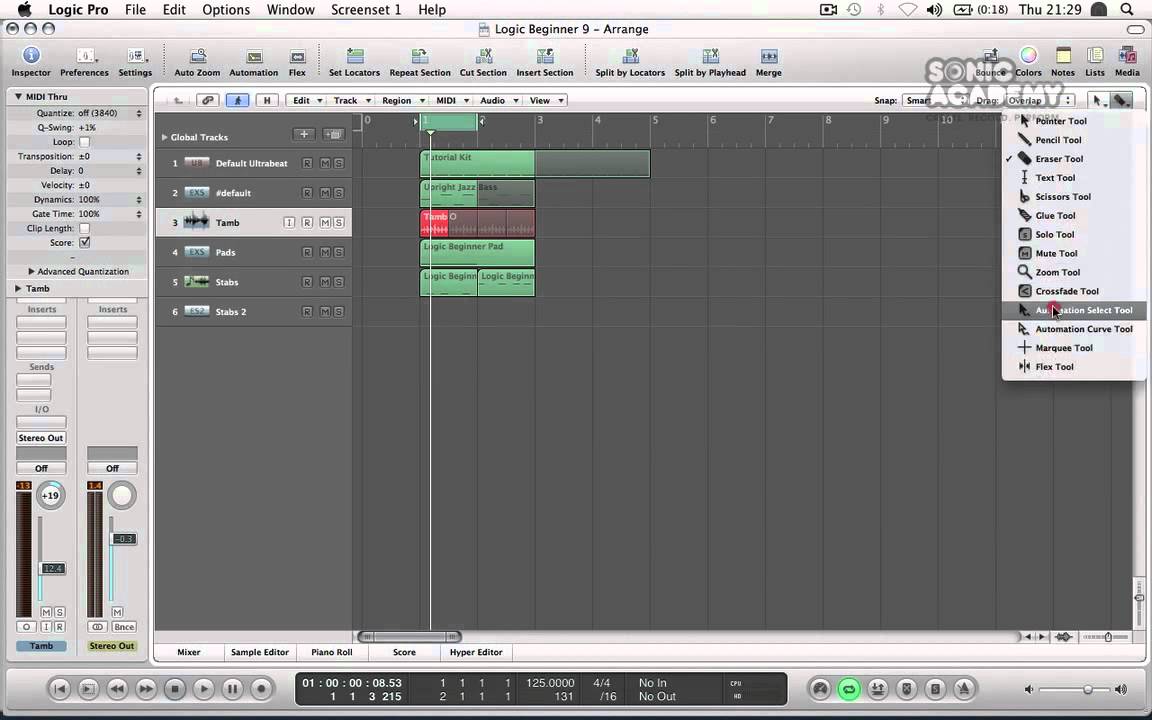Uncheck the Score checkbox
Screen dimensions: 1152x720
click(x=84, y=242)
